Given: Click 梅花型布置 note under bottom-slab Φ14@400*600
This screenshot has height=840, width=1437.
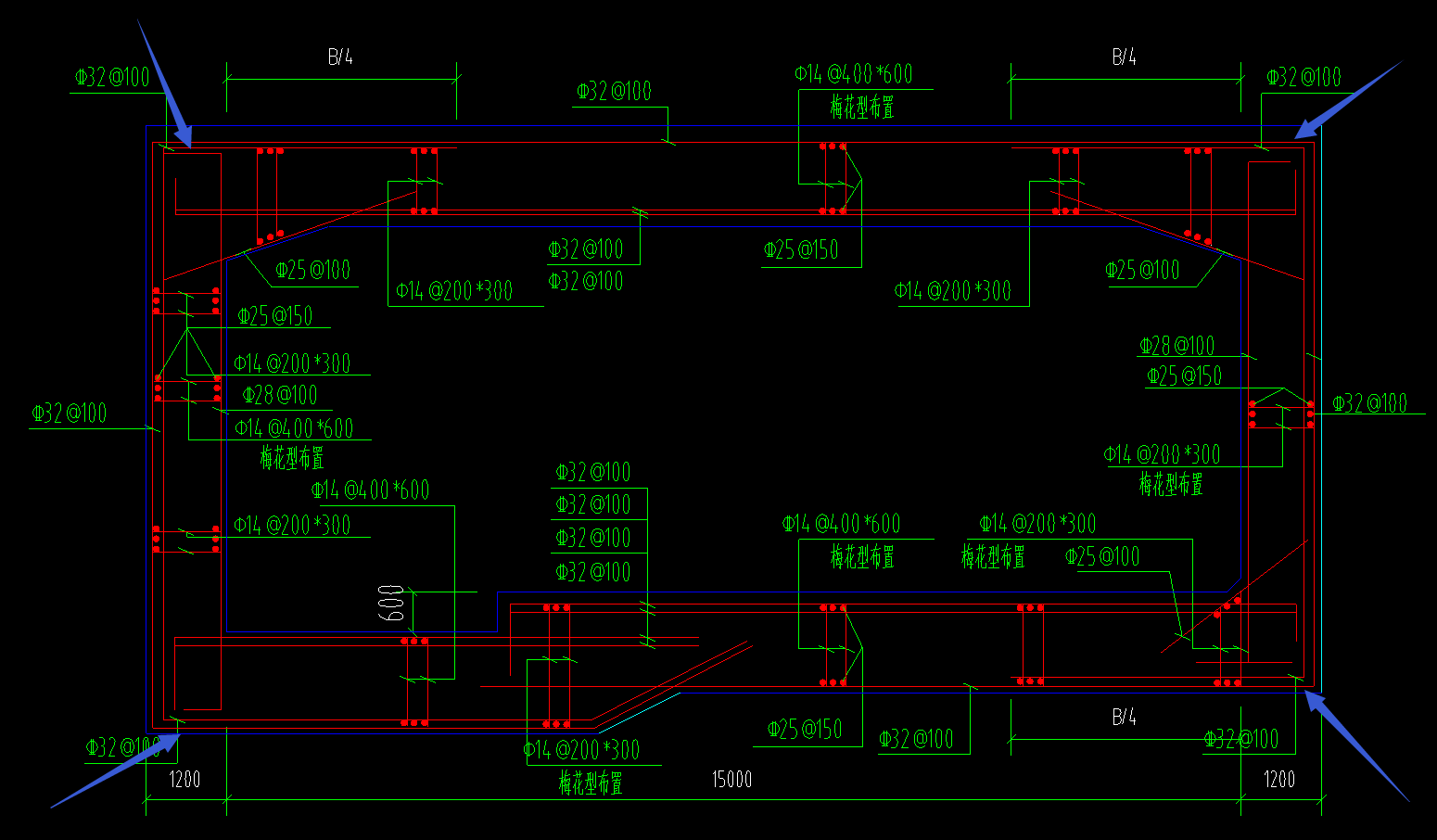Looking at the screenshot, I should [862, 557].
